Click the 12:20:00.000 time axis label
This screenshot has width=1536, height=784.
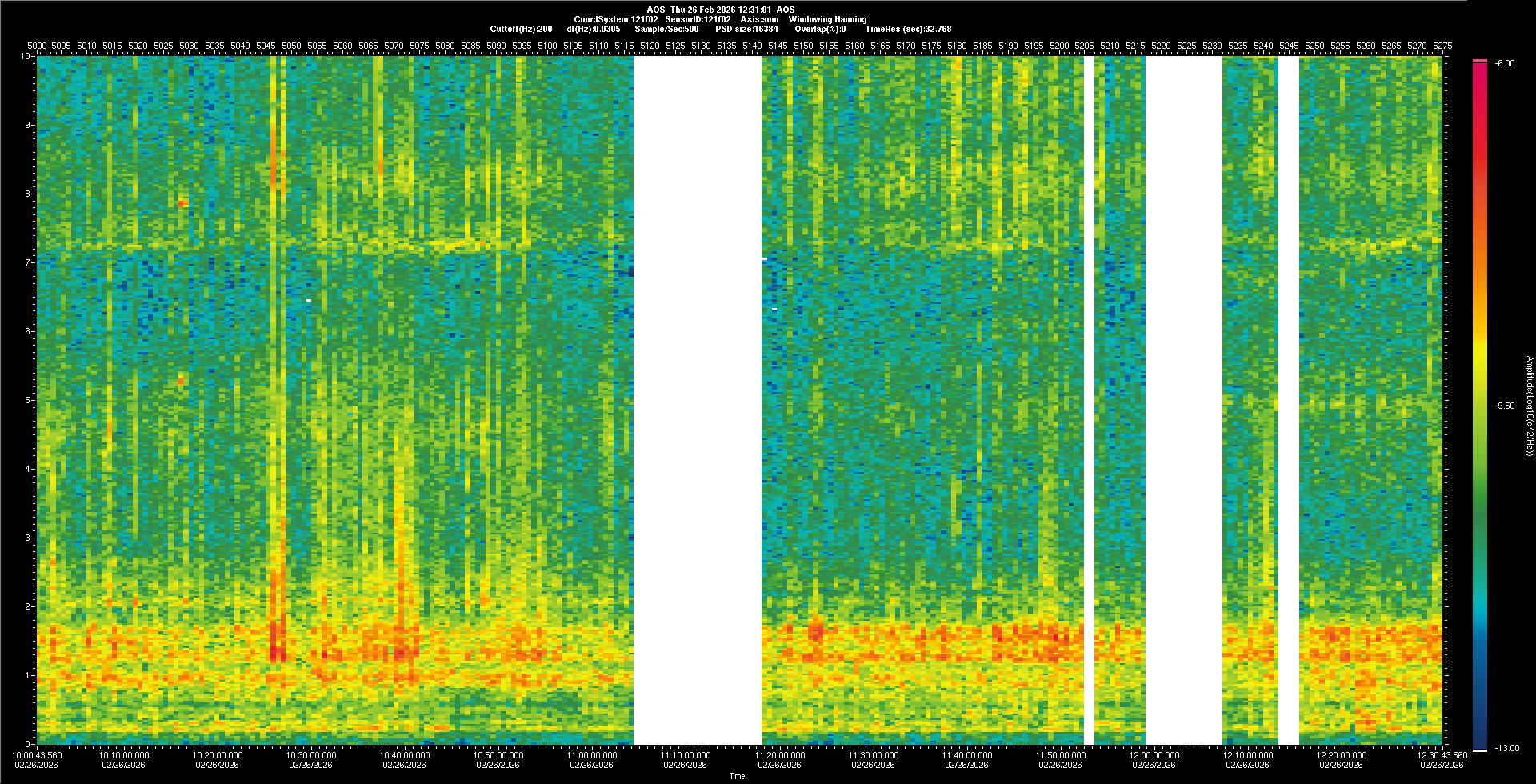click(x=1342, y=754)
